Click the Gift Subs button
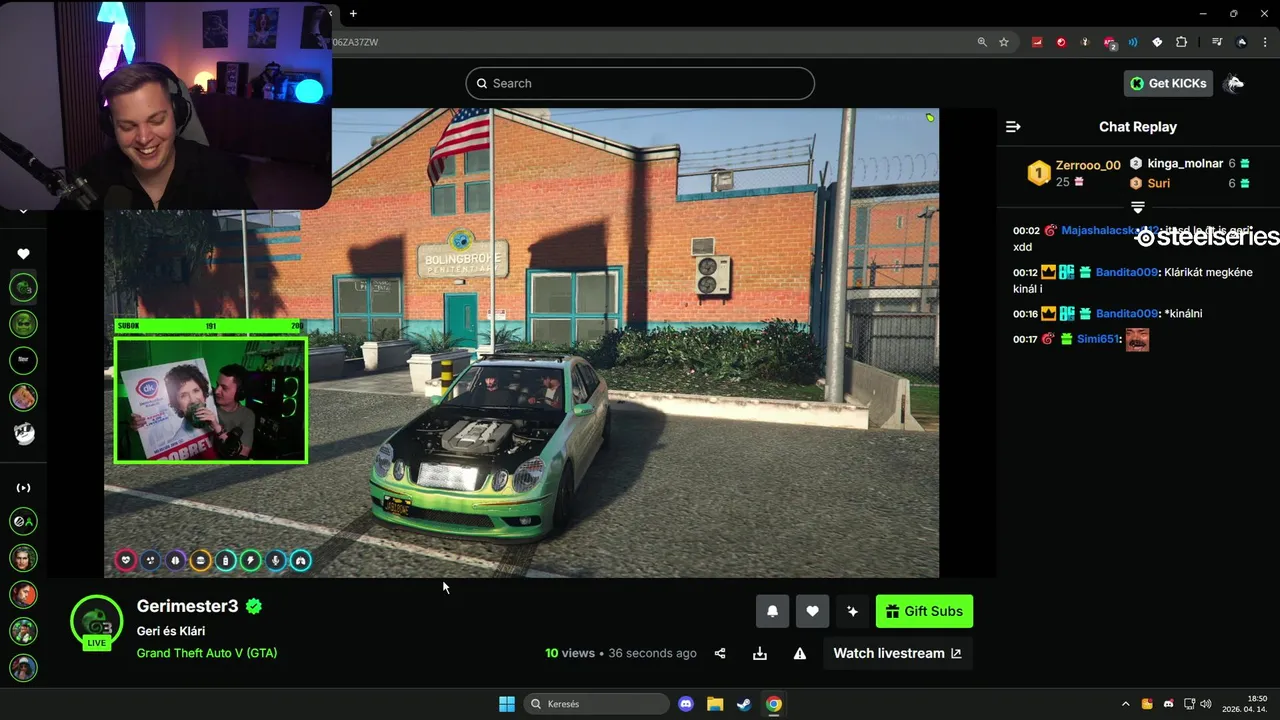This screenshot has width=1280, height=720. pos(924,611)
